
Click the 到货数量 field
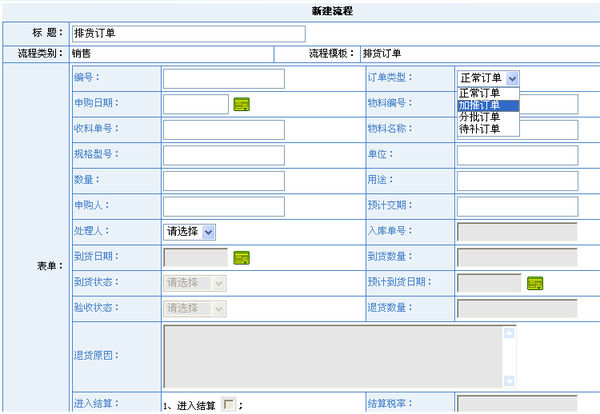coord(517,258)
